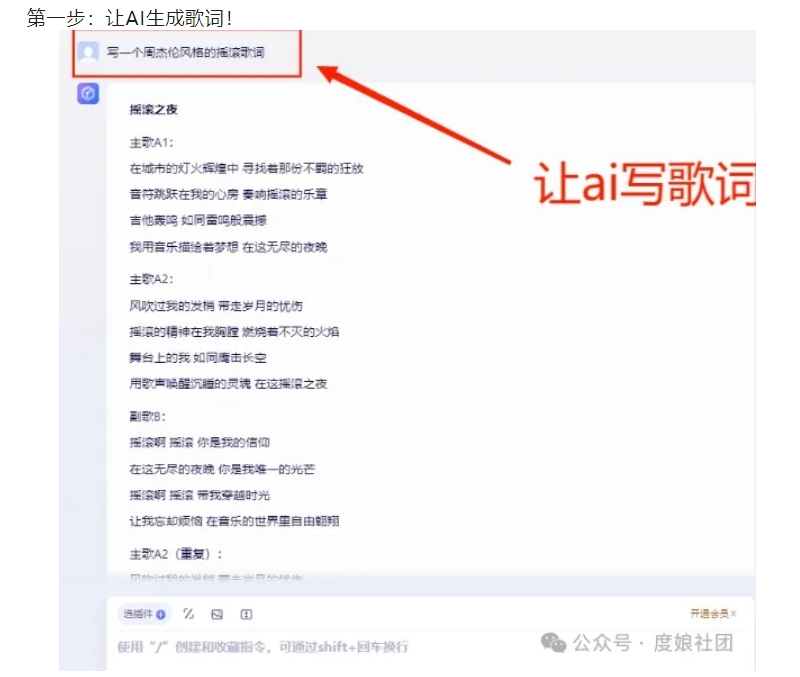Click the red 让ai写歌词 annotation text
This screenshot has width=800, height=677.
click(x=645, y=183)
